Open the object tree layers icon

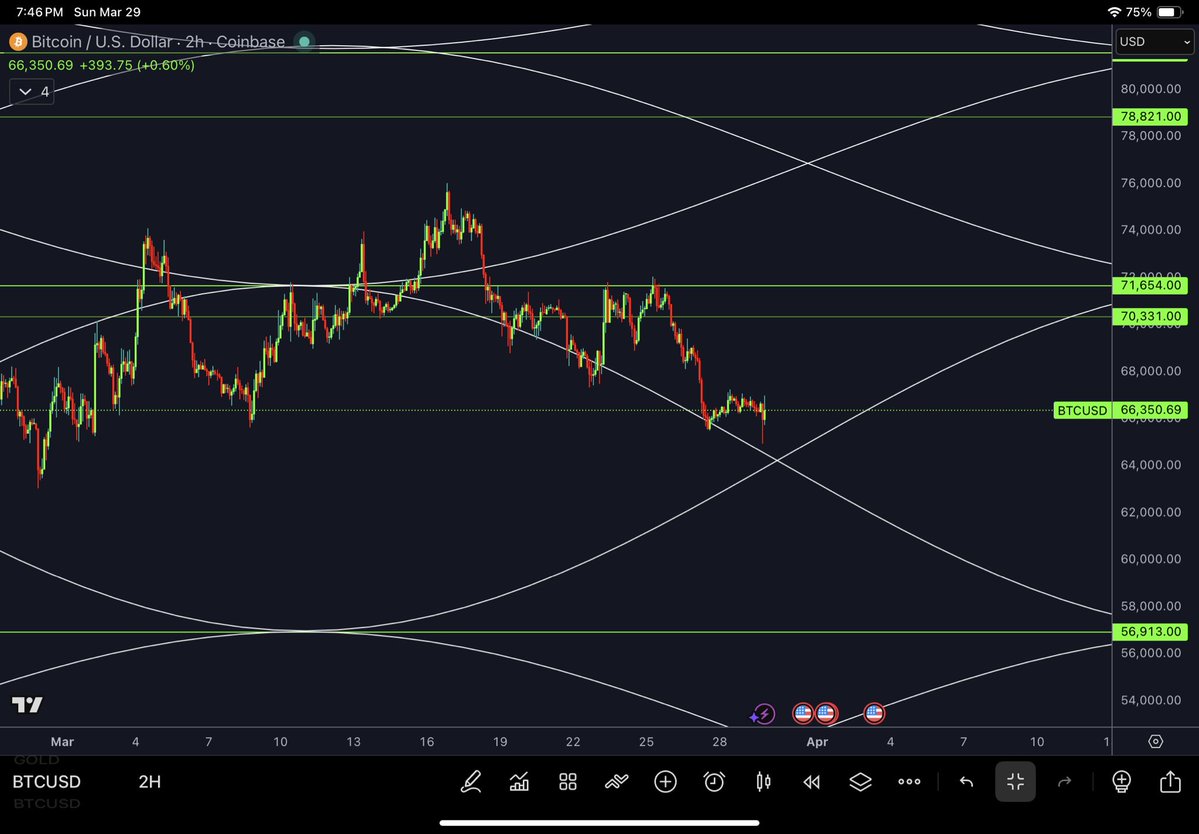[x=860, y=781]
